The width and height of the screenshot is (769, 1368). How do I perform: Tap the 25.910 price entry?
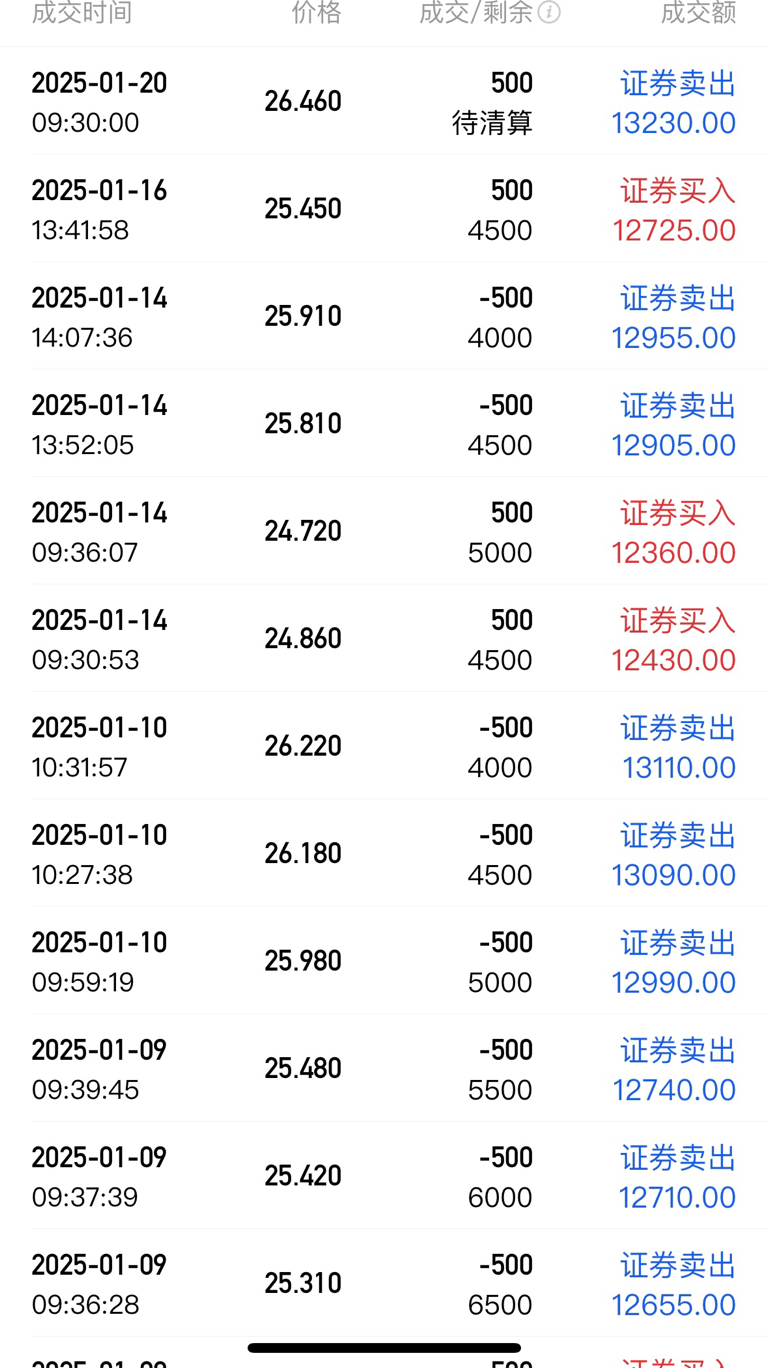303,316
